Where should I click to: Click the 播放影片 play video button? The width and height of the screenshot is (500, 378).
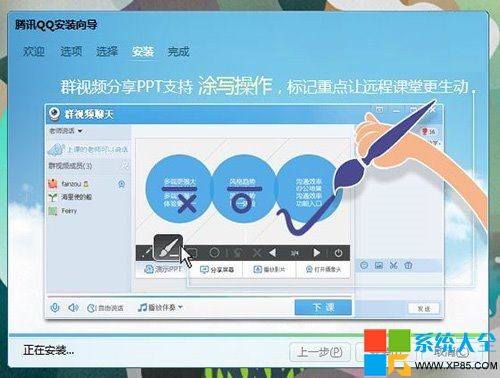(x=269, y=269)
